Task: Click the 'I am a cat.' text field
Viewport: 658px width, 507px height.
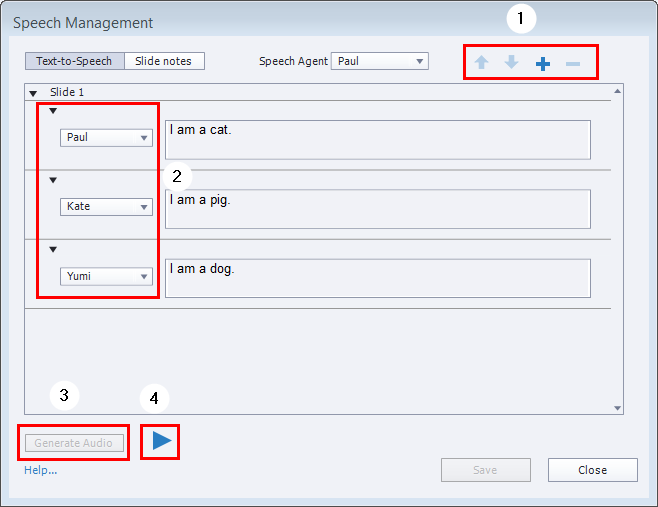Action: [378, 140]
